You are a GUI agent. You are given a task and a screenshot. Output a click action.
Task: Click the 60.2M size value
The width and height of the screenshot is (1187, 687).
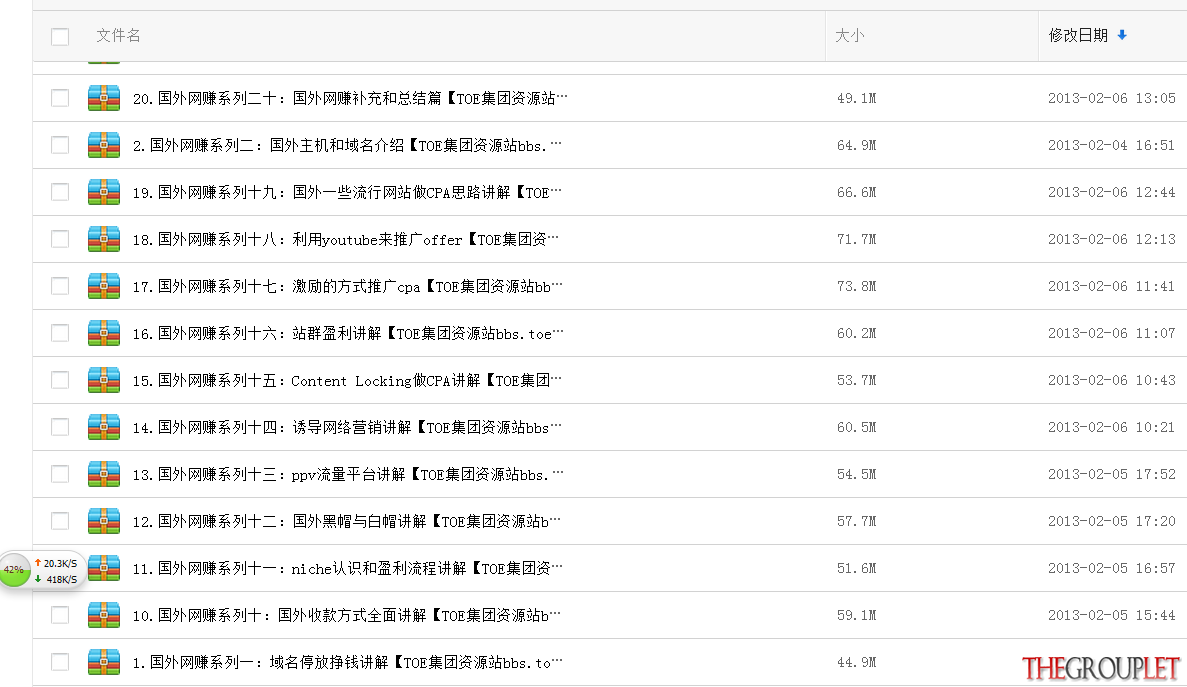tap(856, 333)
